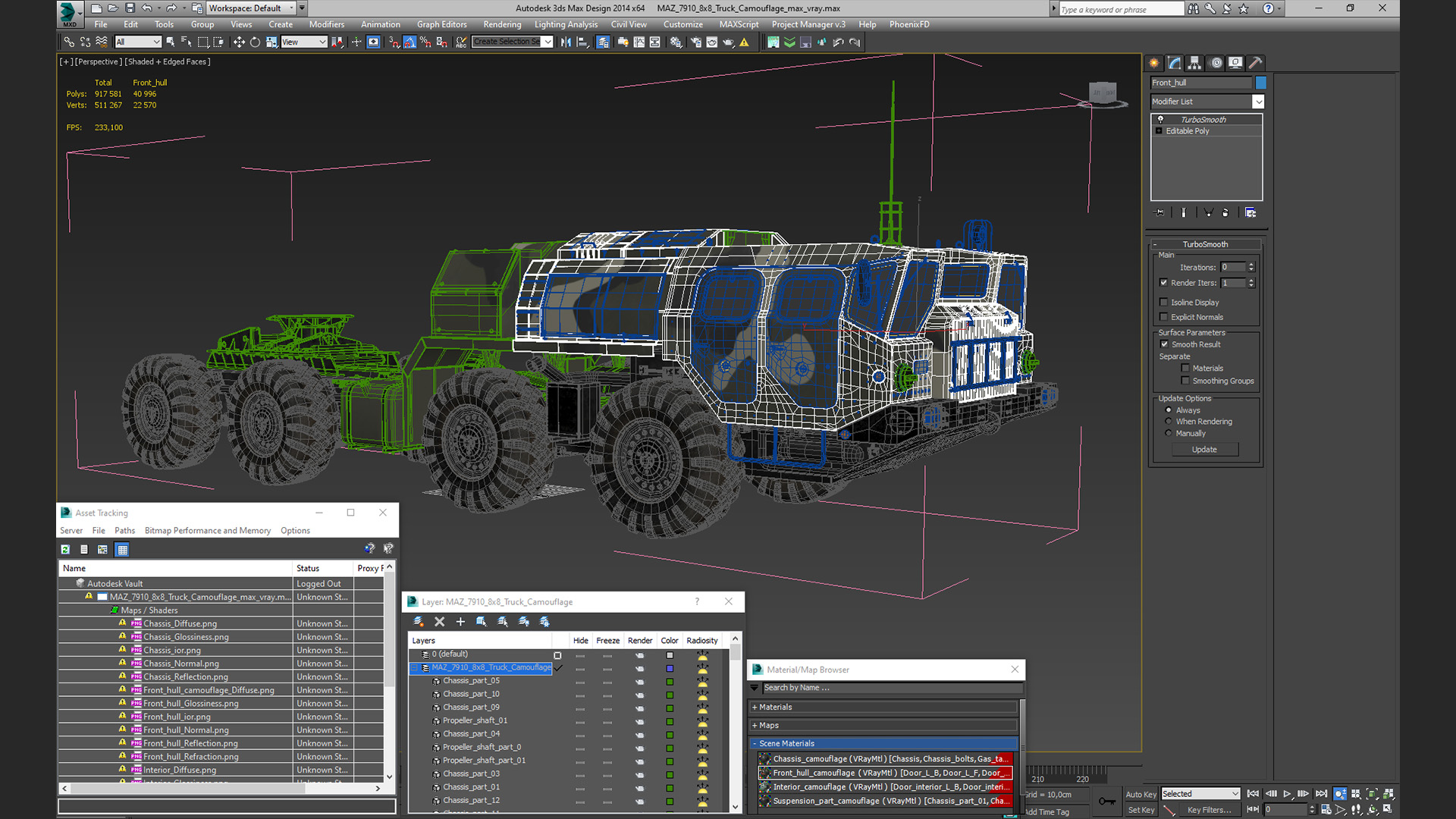Image resolution: width=1456 pixels, height=819 pixels.
Task: Click the Set Key button
Action: pyautogui.click(x=1141, y=810)
